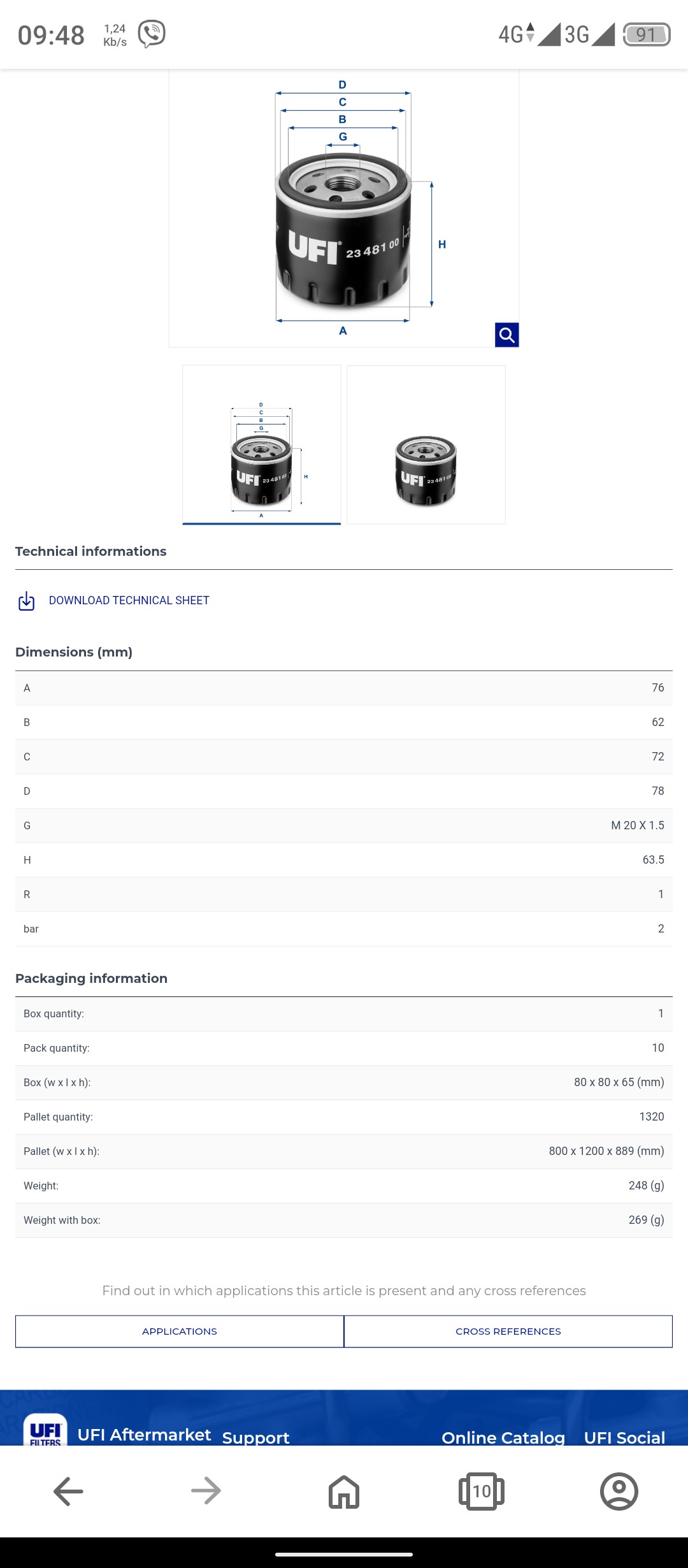Tap the download technical sheet icon
This screenshot has height=1568, width=688.
(26, 600)
